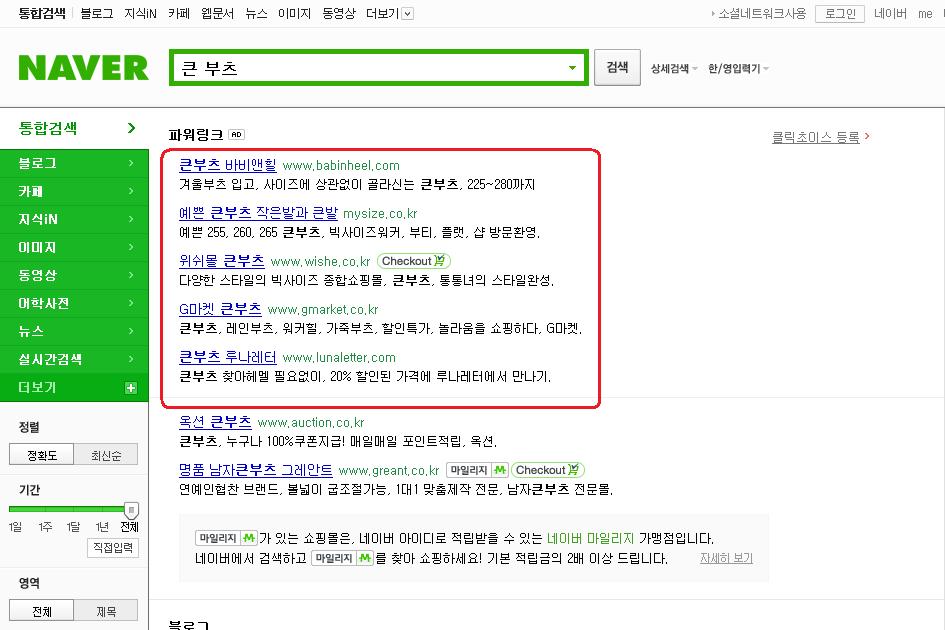Click the Checkout cart icon beside 위쉬몰 큰부츠

pos(440,260)
